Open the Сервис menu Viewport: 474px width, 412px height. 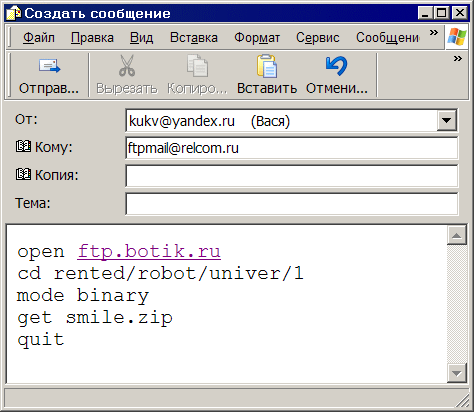point(318,38)
